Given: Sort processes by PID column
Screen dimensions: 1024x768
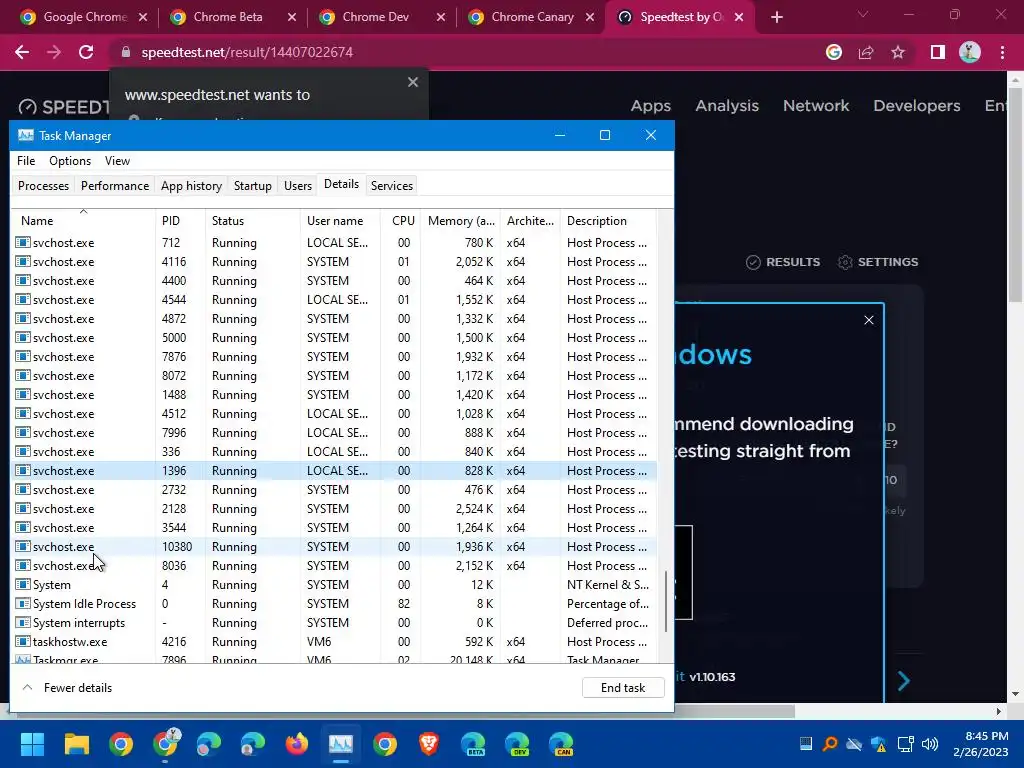Looking at the screenshot, I should [x=180, y=221].
